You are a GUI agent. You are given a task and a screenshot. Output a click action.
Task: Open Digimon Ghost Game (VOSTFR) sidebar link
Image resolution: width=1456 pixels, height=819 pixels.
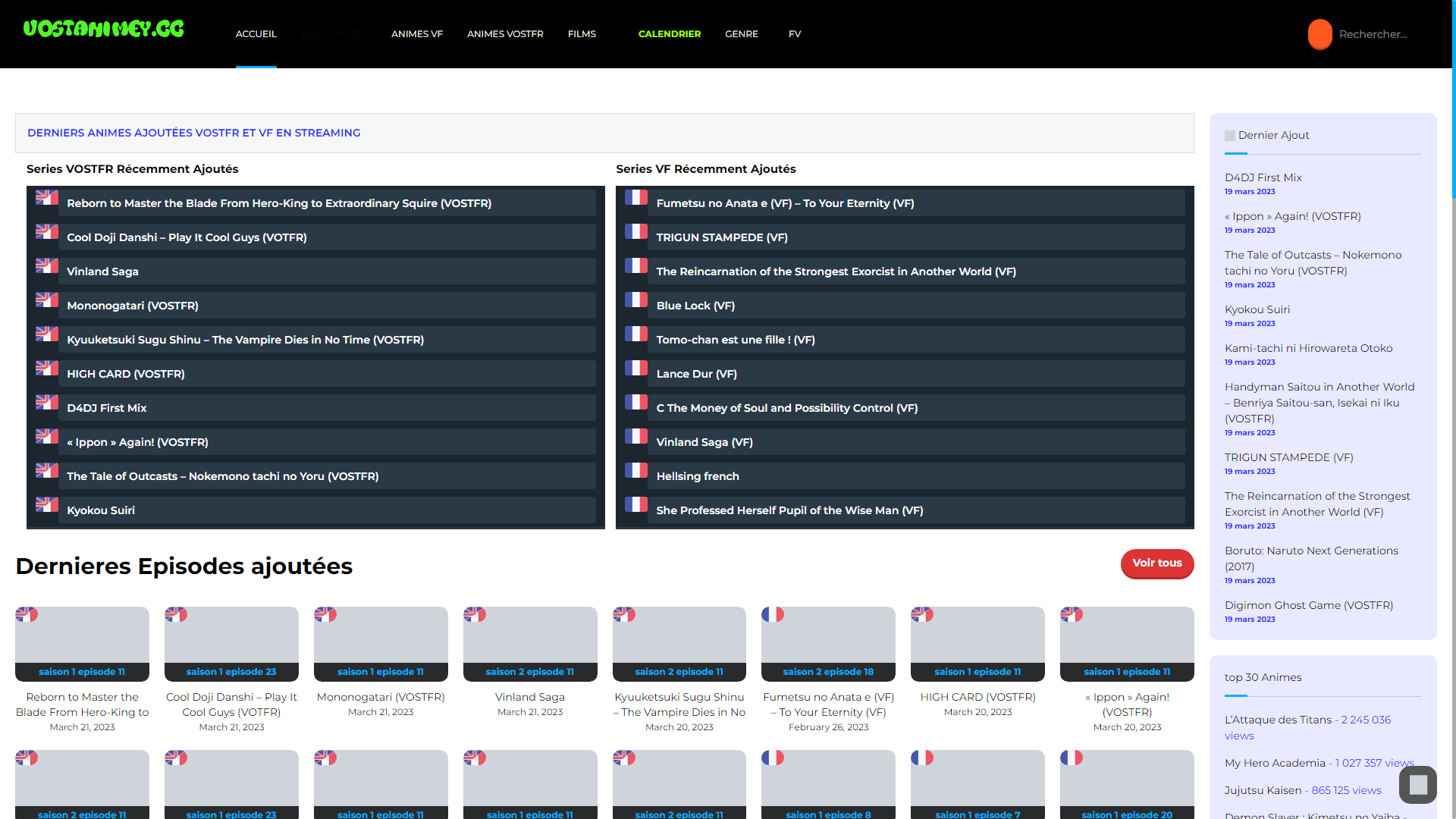(x=1308, y=605)
